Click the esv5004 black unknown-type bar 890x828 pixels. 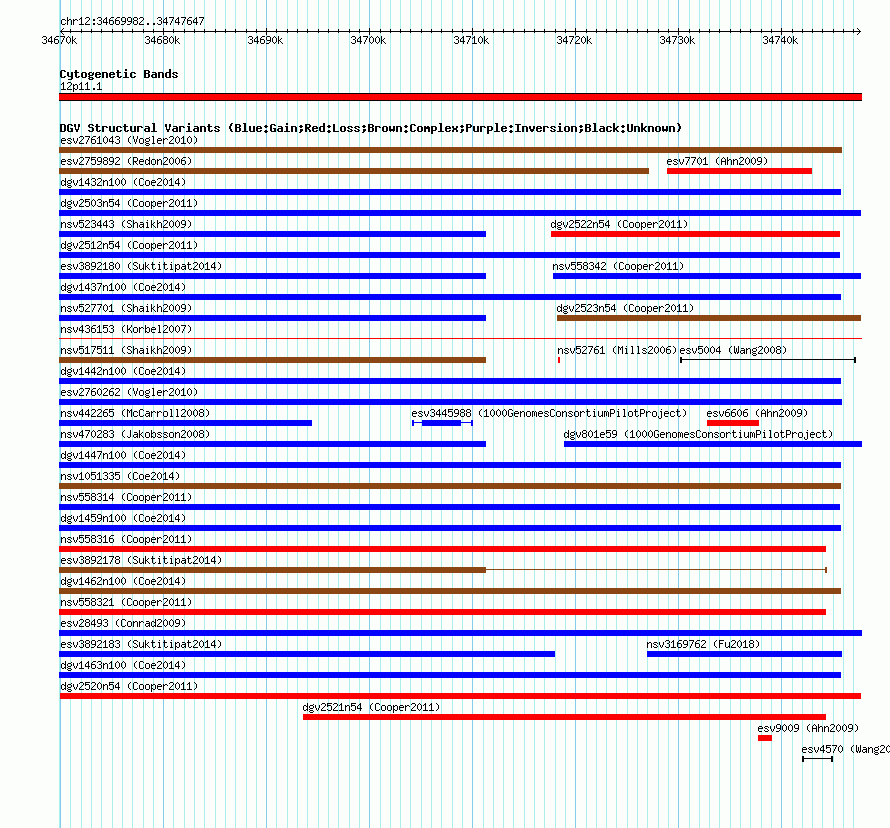point(768,360)
